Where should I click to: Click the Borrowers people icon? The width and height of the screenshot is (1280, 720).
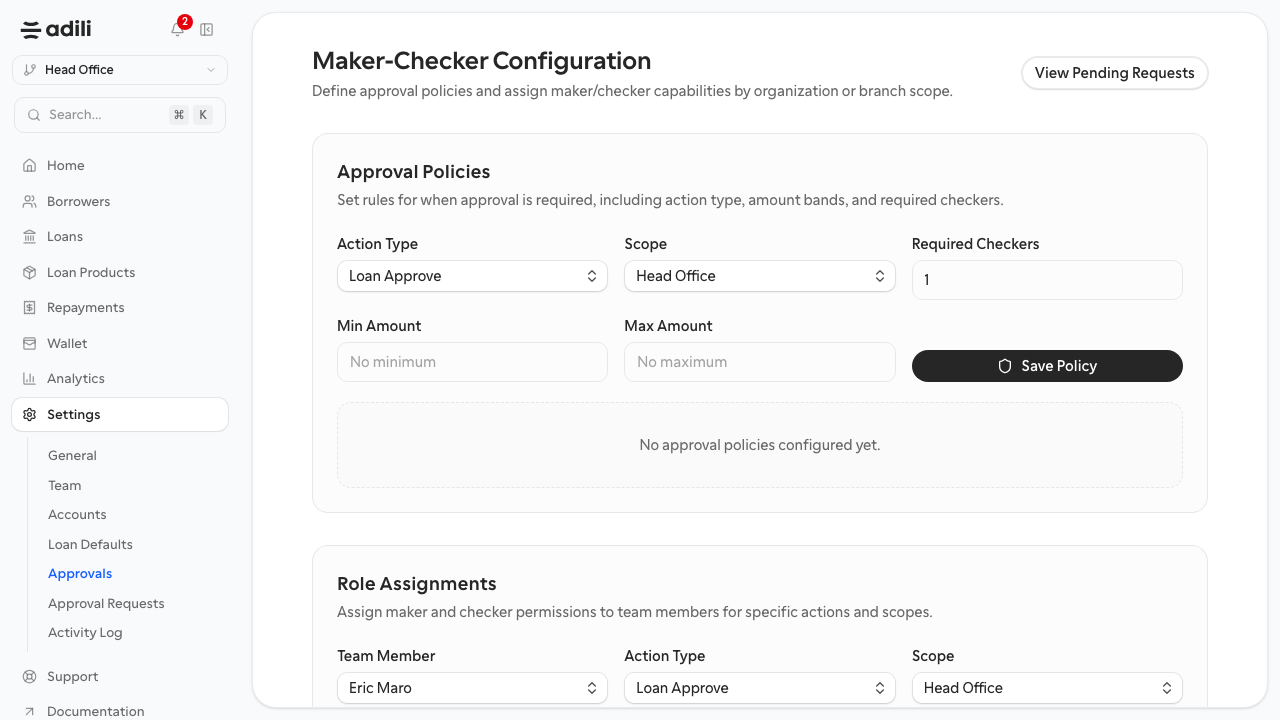point(30,202)
